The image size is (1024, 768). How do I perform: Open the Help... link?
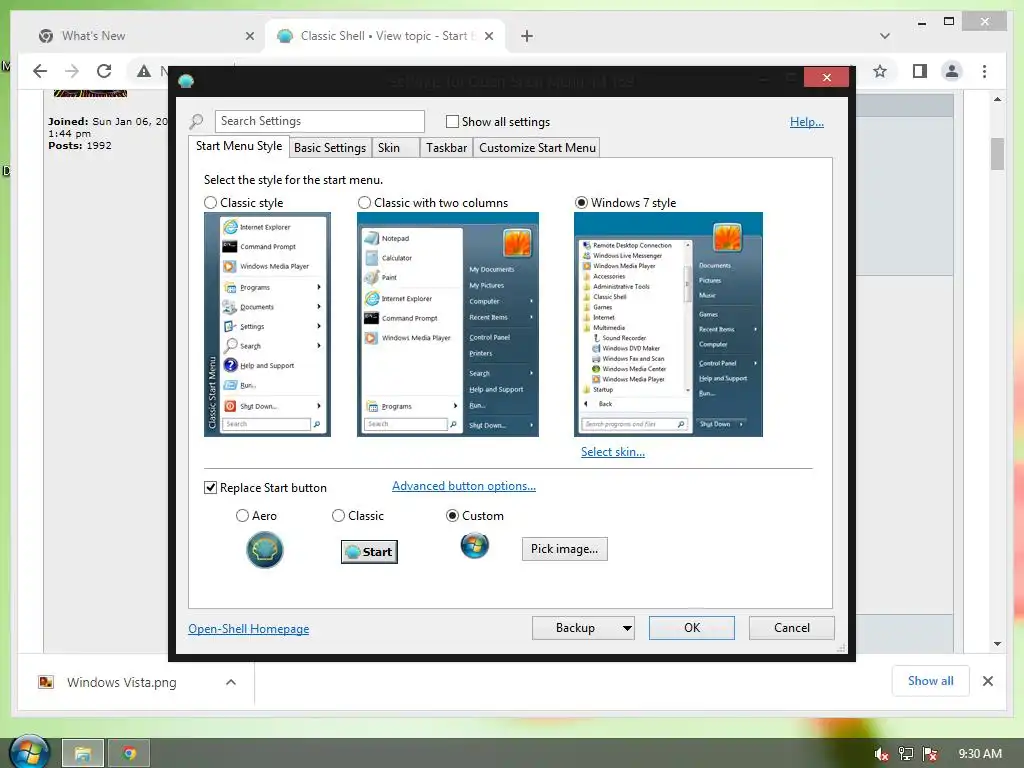coord(807,122)
